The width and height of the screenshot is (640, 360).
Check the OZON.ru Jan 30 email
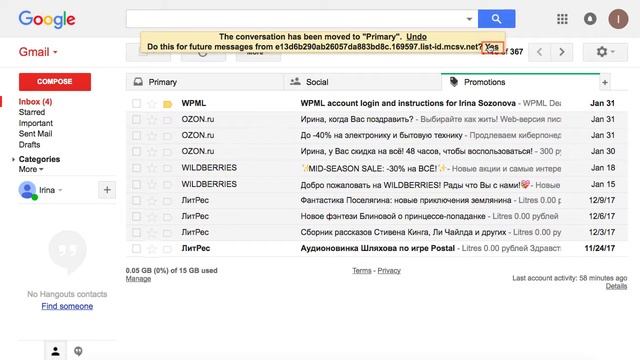136,151
